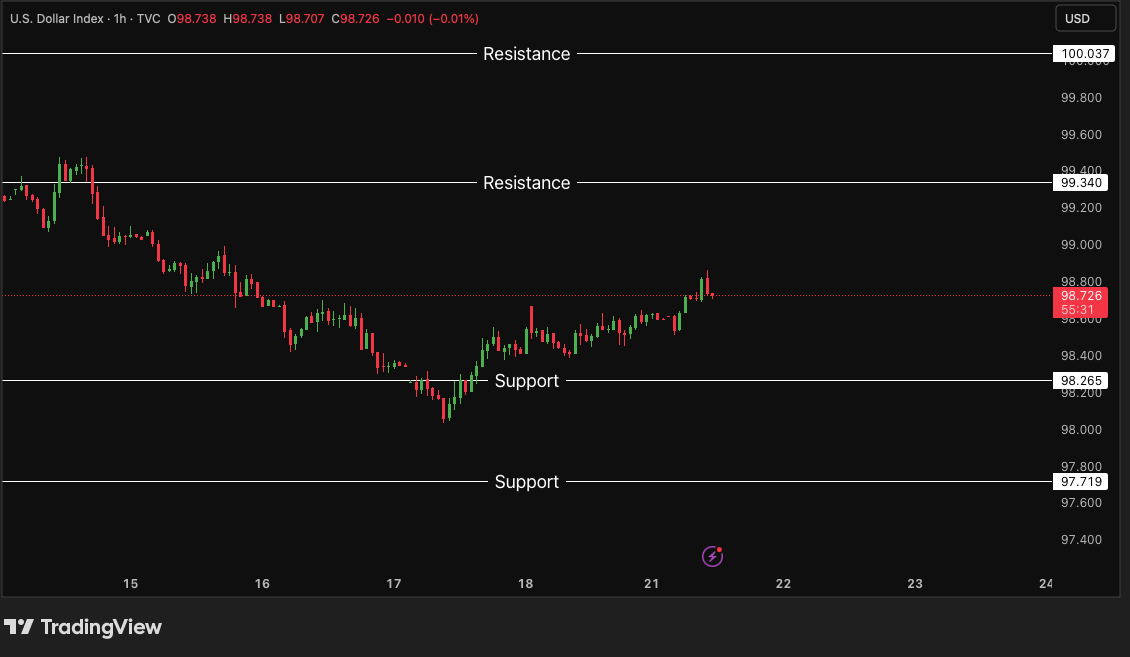Click the 99.800 price scale label
Image resolution: width=1130 pixels, height=657 pixels.
click(x=1081, y=98)
